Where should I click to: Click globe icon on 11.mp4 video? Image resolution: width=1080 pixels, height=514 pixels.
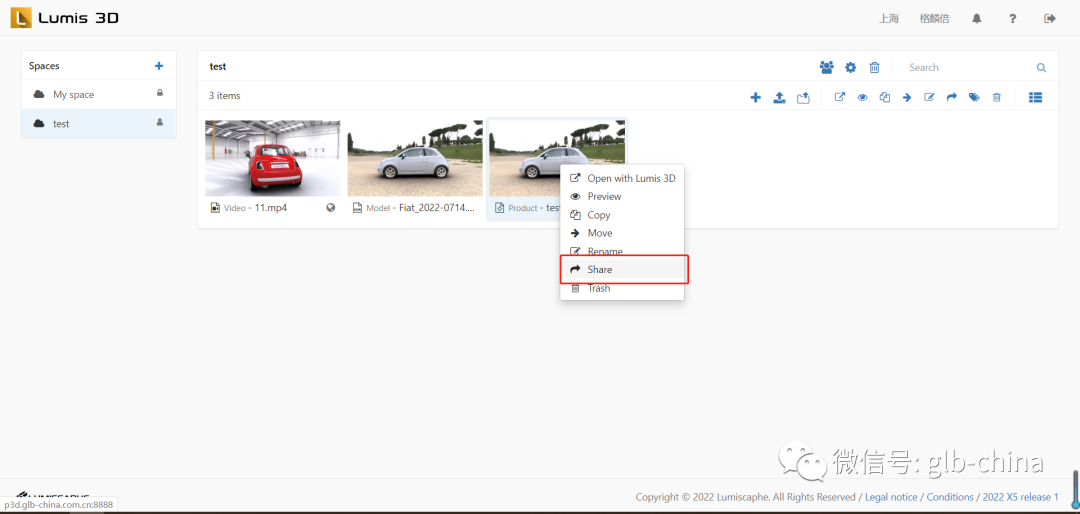[331, 207]
